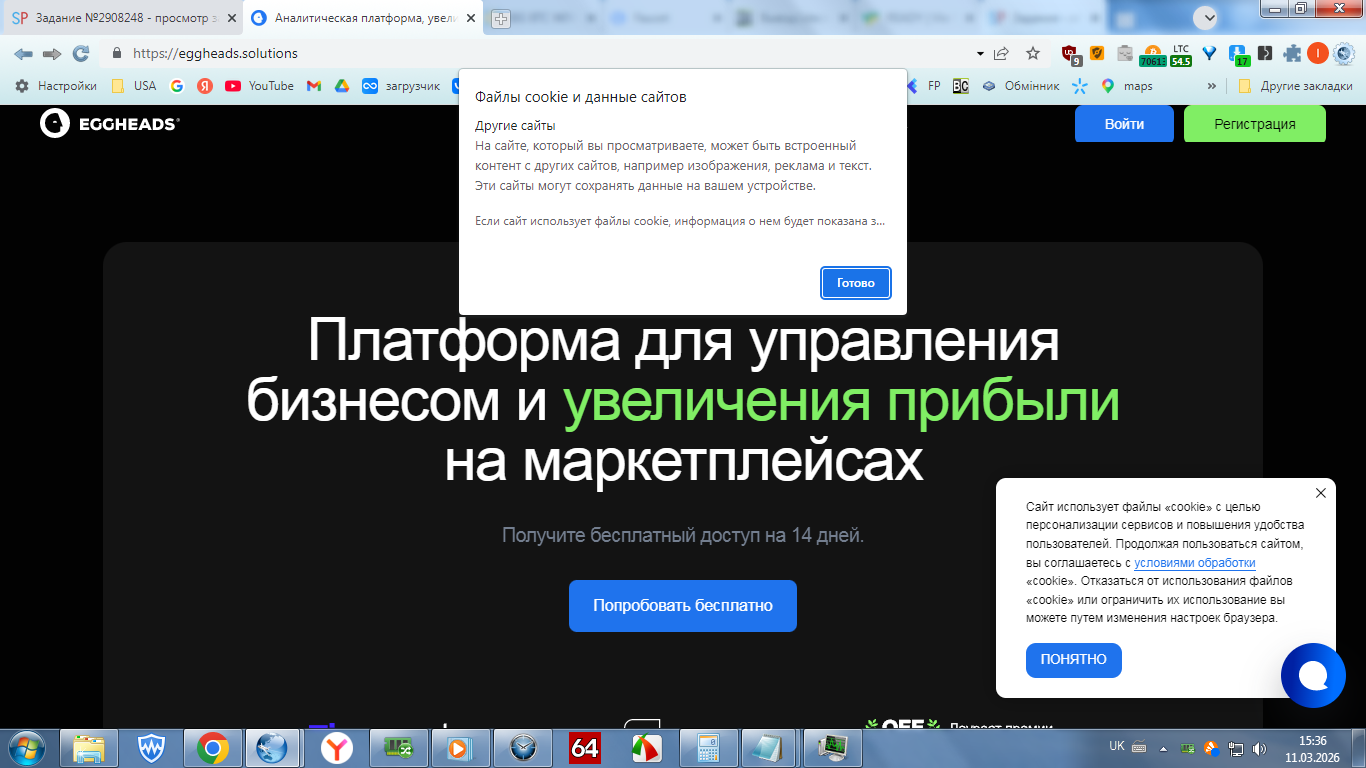Click the EGGHEADS logo
This screenshot has height=768, width=1366.
tap(110, 123)
